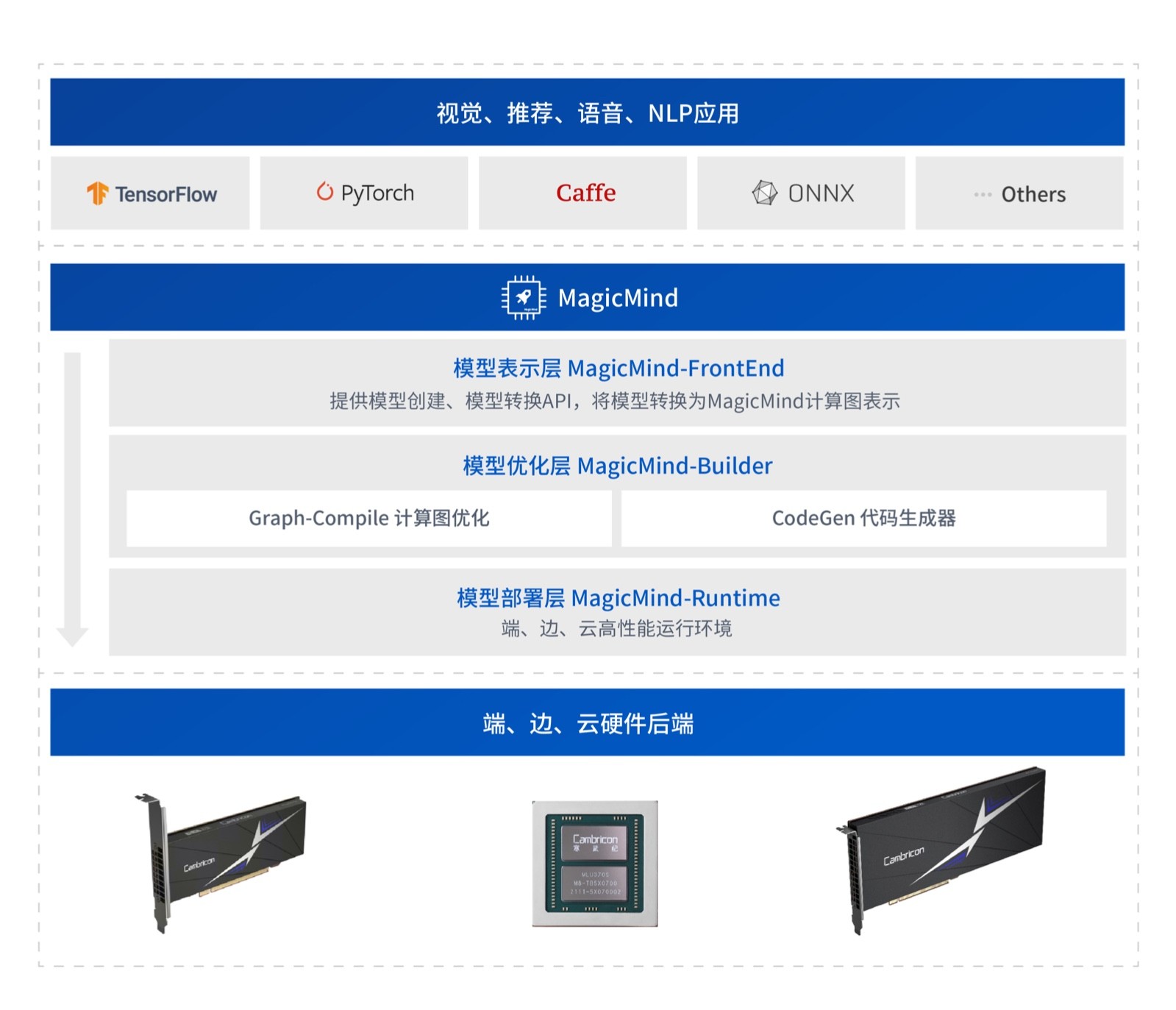This screenshot has width=1176, height=1010.
Task: Click the MagicMind rocket chip icon
Action: click(x=524, y=298)
